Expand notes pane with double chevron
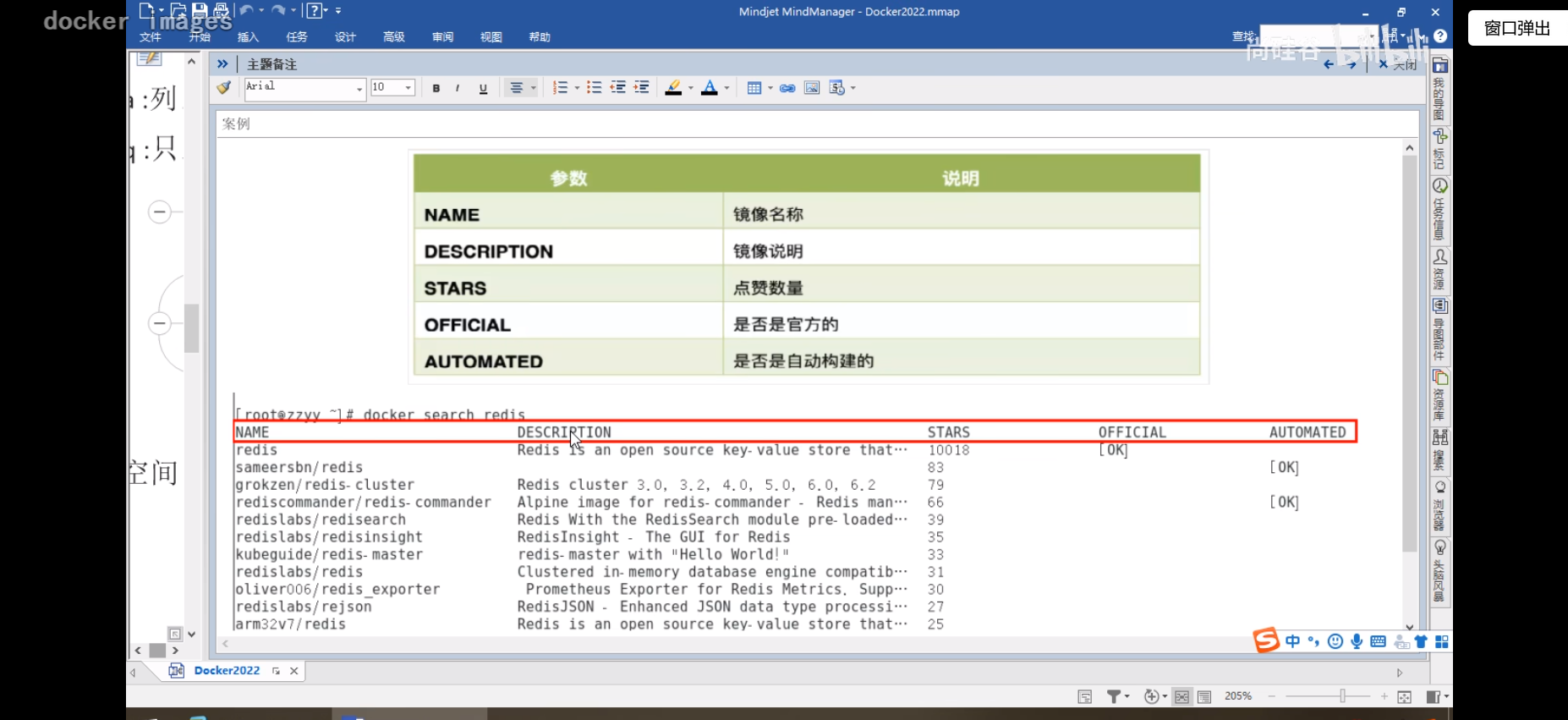The width and height of the screenshot is (1568, 720). 222,63
